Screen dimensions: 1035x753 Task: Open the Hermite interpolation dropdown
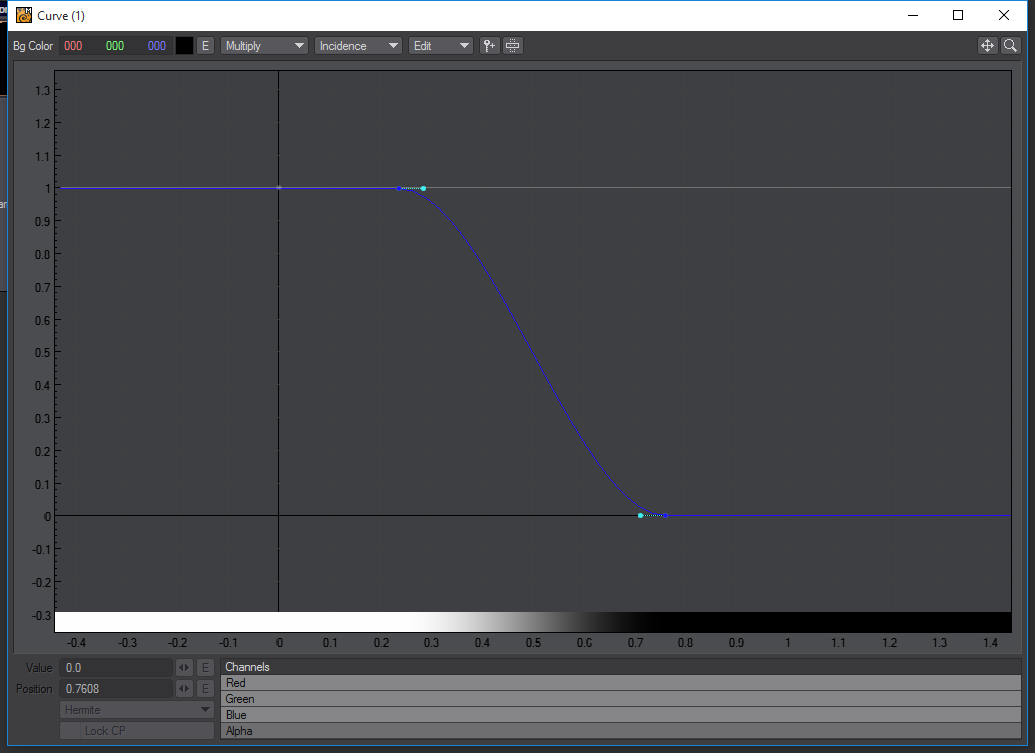coord(137,710)
